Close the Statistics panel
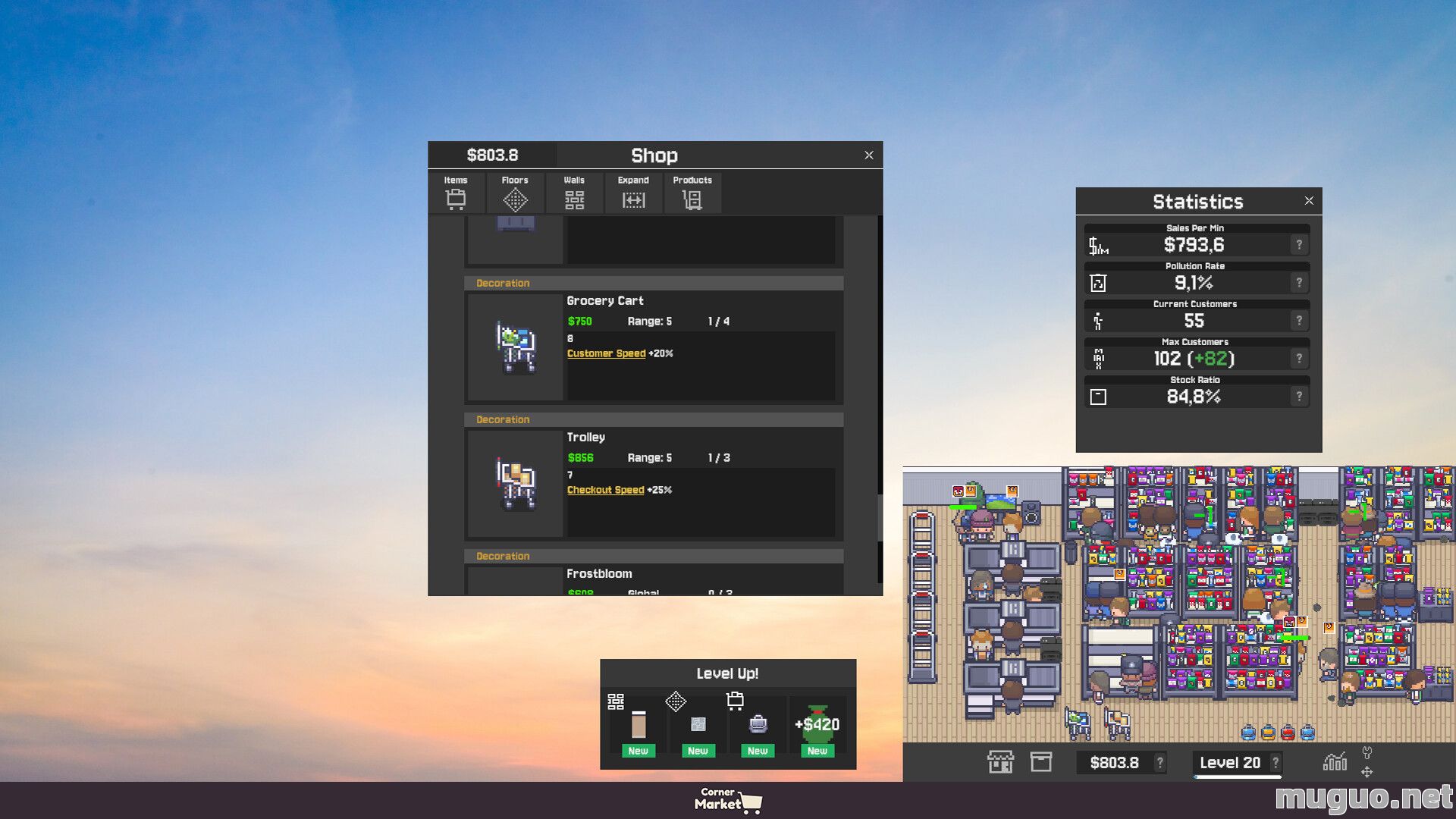 [x=1309, y=201]
